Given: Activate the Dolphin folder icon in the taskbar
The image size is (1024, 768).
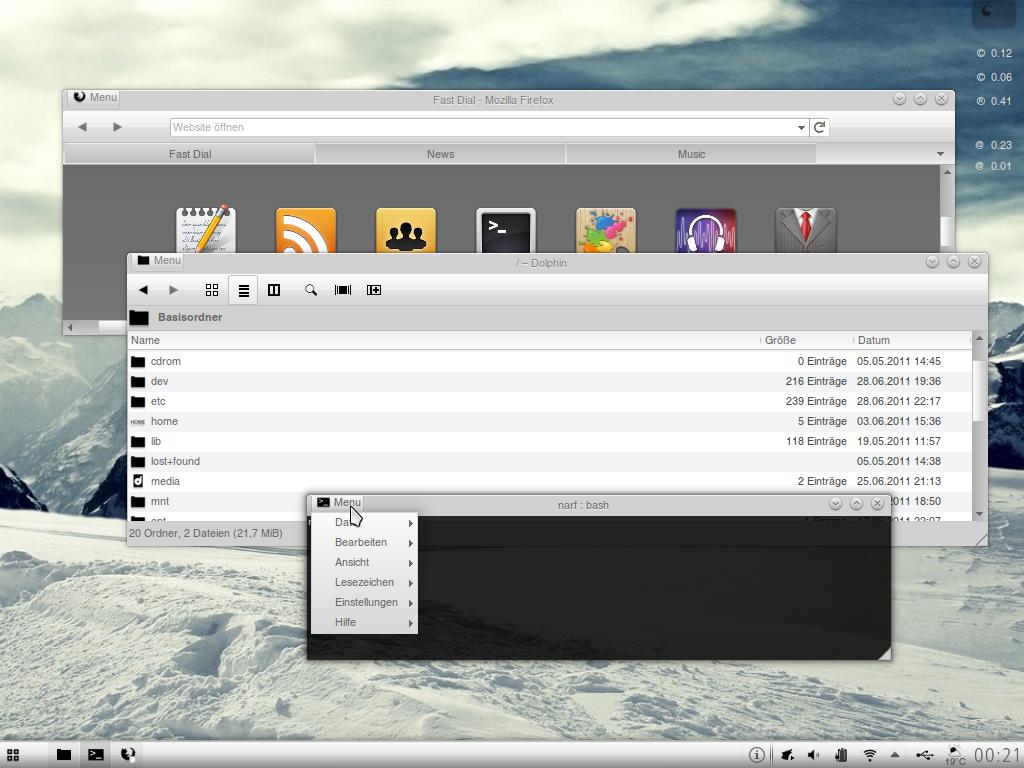Looking at the screenshot, I should (63, 755).
